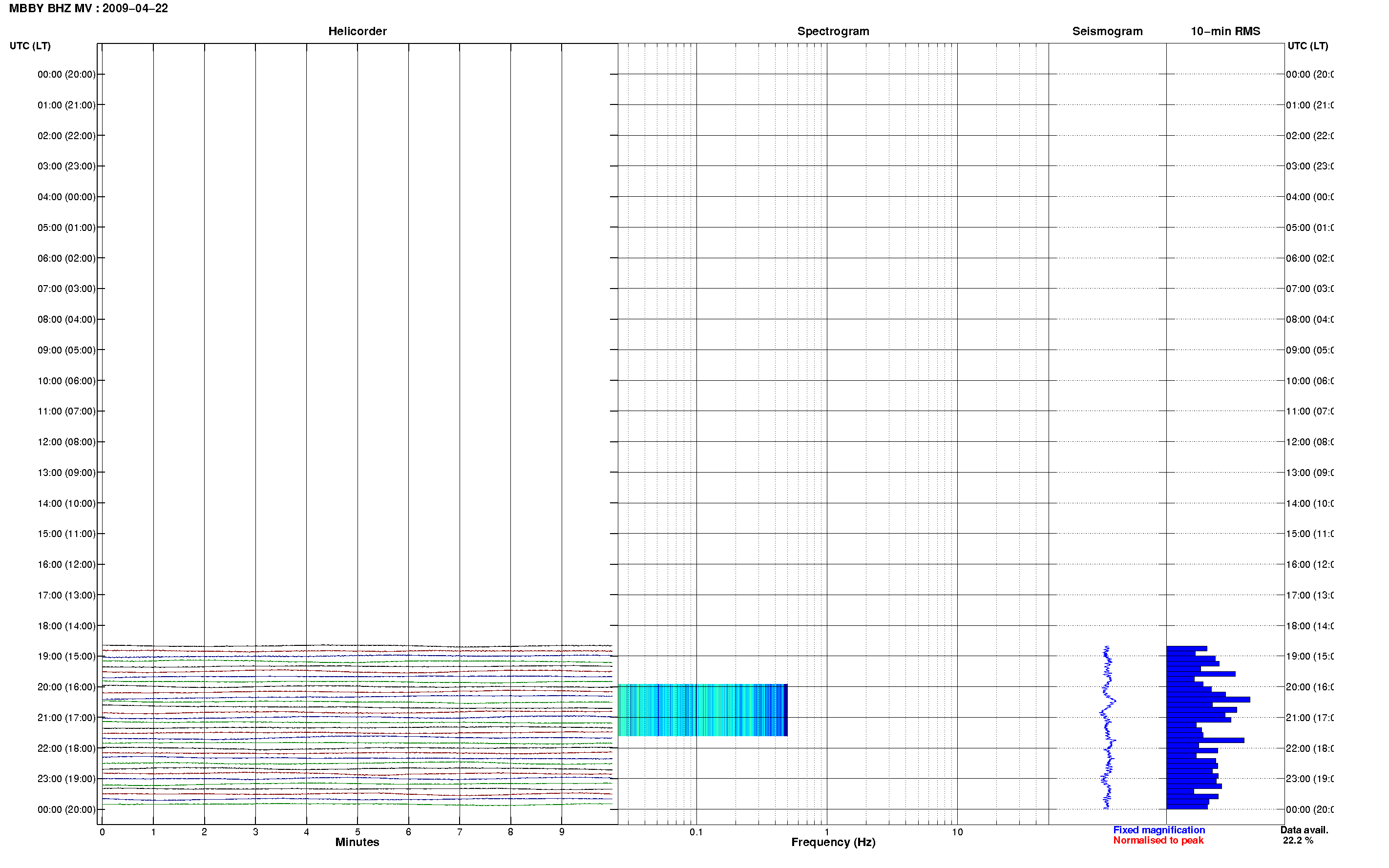Image resolution: width=1389 pixels, height=868 pixels.
Task: Select the 'Seismogram' panel heading
Action: (x=1107, y=32)
